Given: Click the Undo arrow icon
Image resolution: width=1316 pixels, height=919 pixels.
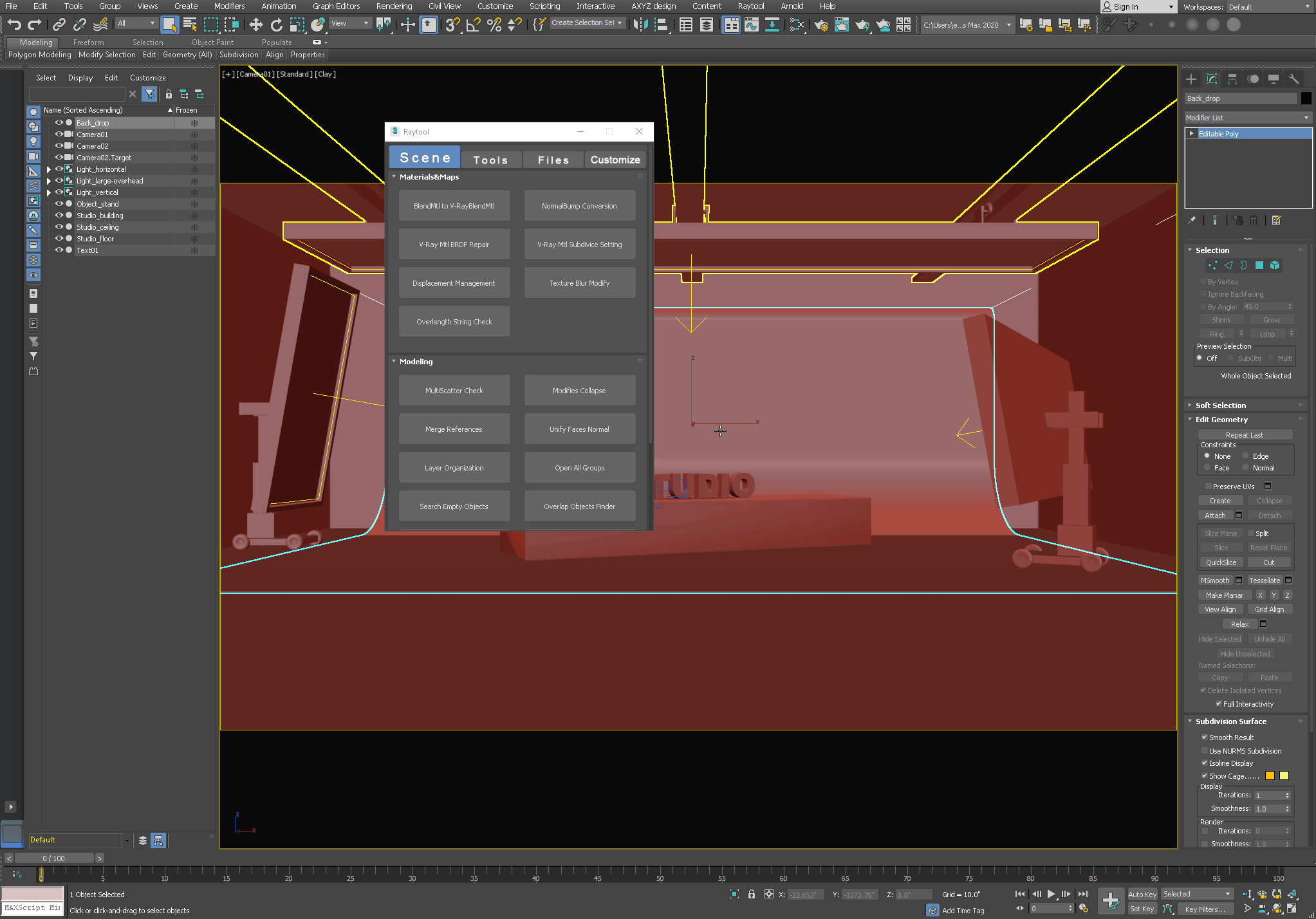Looking at the screenshot, I should tap(14, 24).
